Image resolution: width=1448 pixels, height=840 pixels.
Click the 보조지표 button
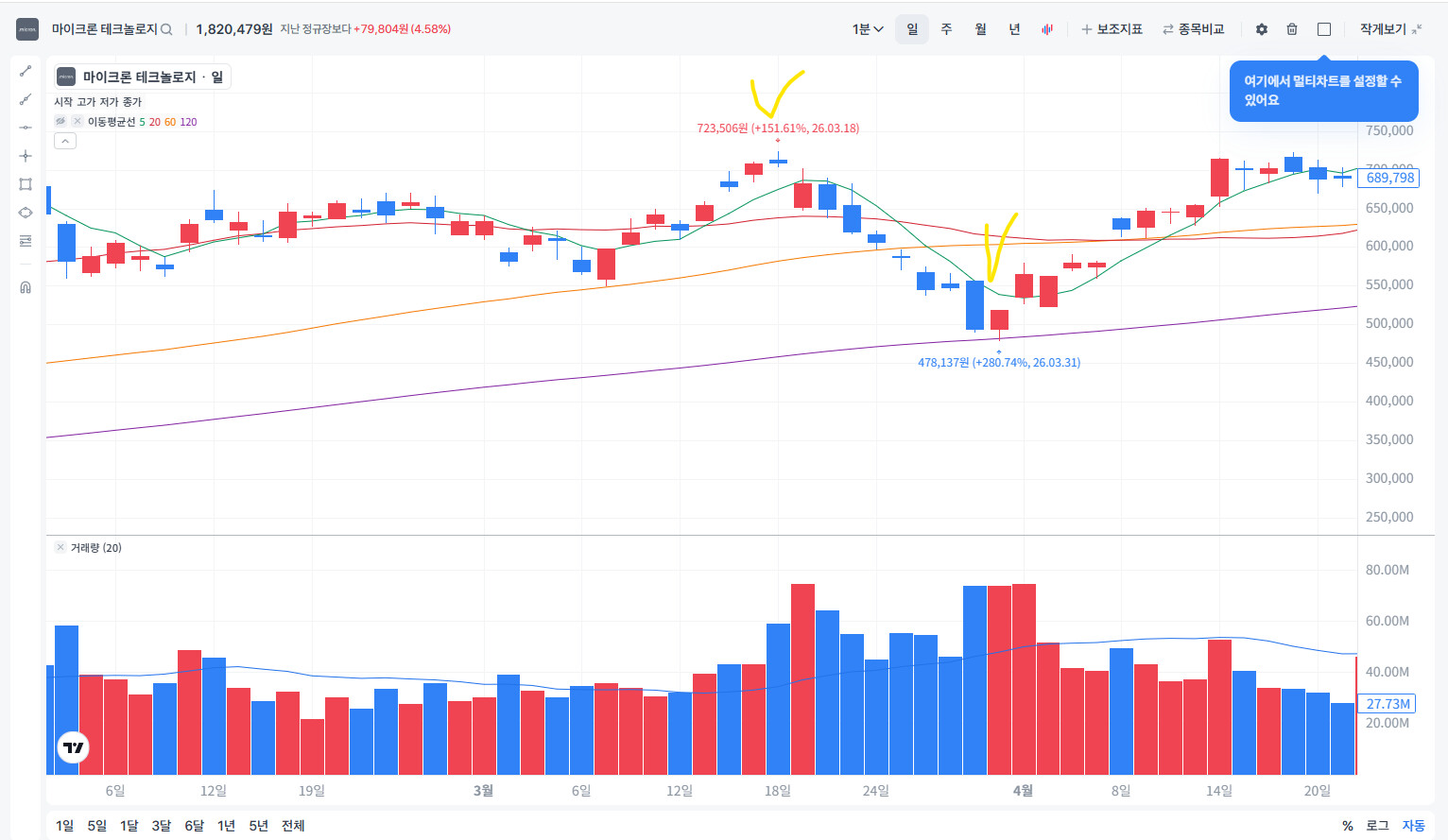point(1112,29)
